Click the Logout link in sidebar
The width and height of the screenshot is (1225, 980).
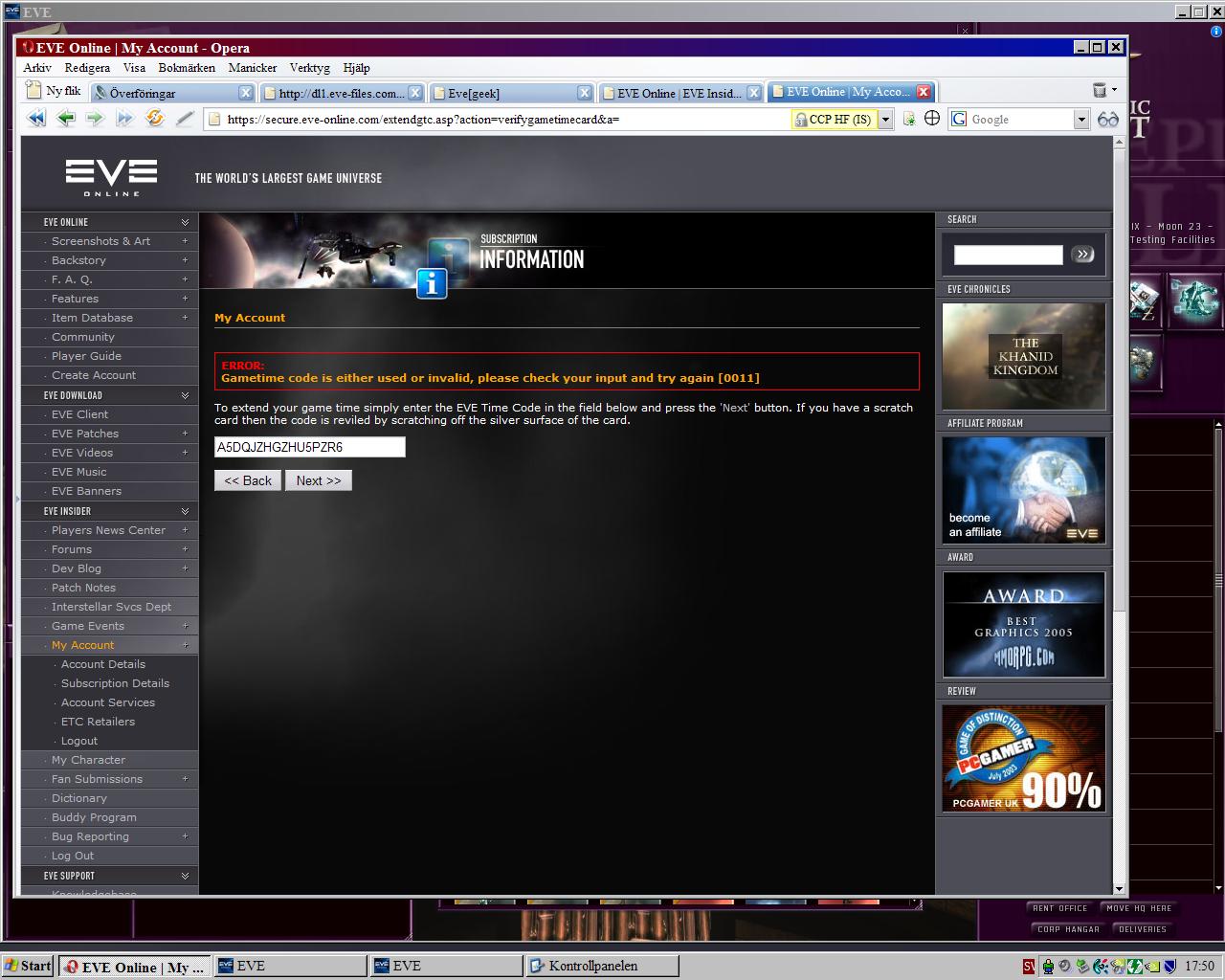79,741
